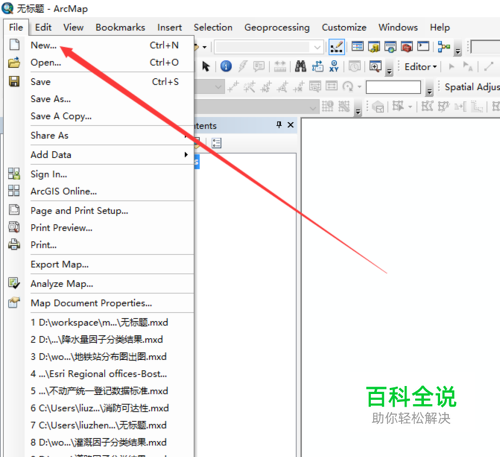Open the Insert menu
This screenshot has width=500, height=457.
click(x=169, y=27)
